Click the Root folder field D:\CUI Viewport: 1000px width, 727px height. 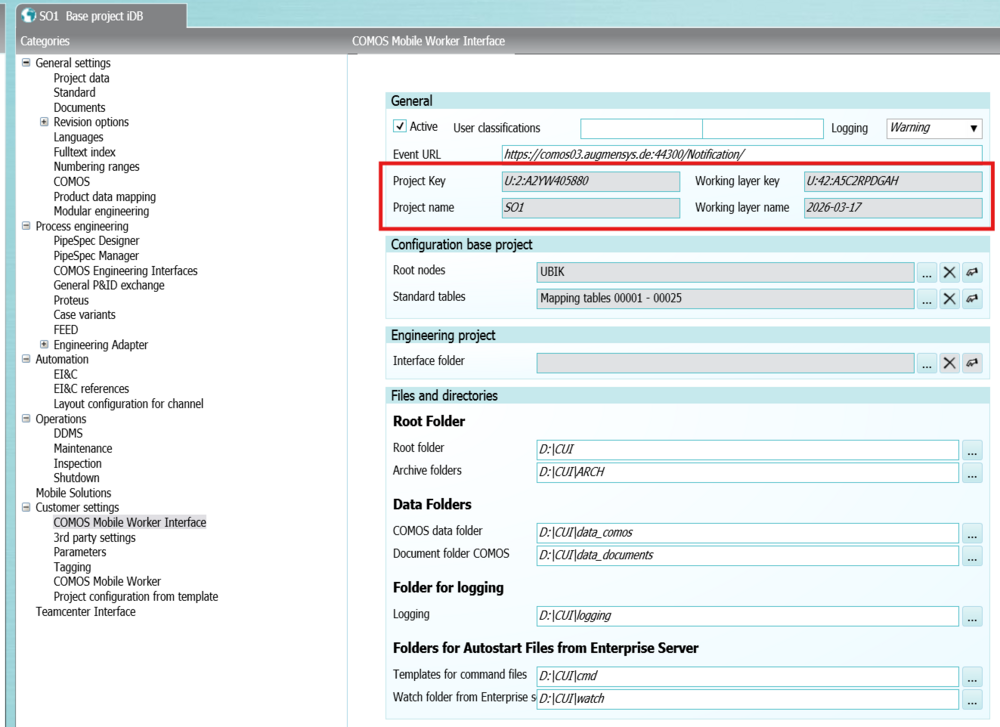pos(747,450)
